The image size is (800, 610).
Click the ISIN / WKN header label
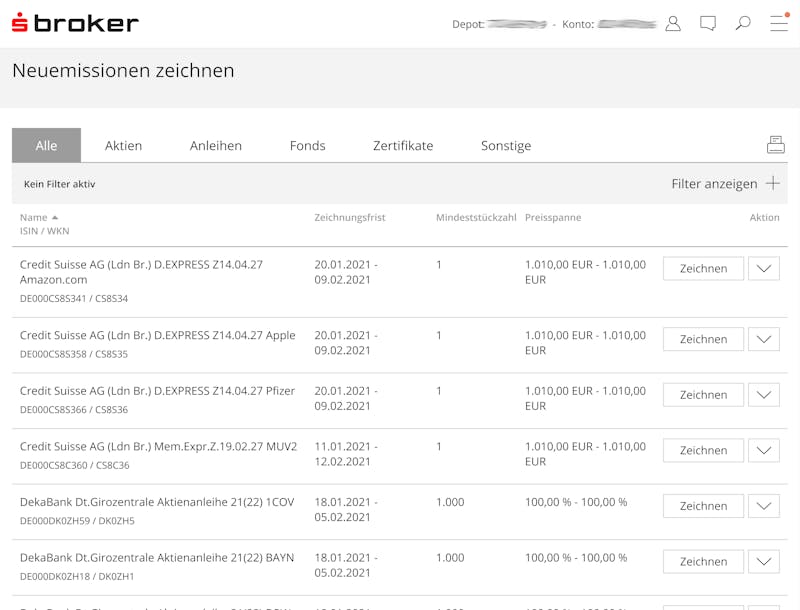click(x=44, y=231)
